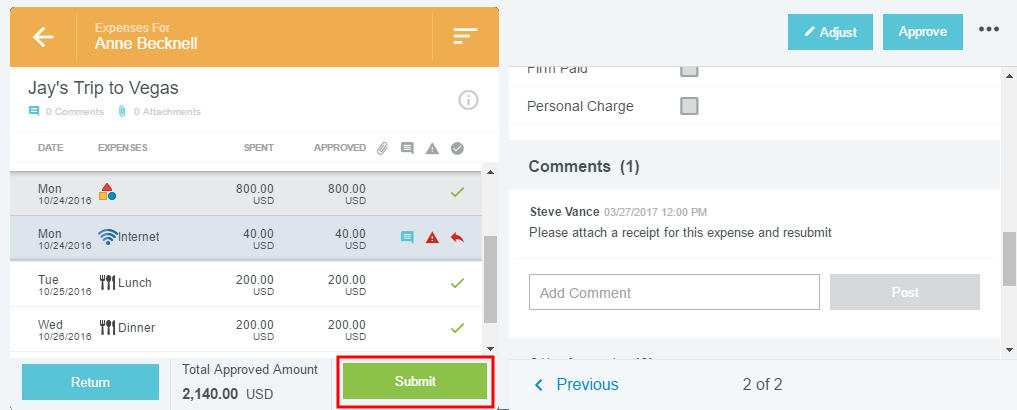1017x410 pixels.
Task: Click the back arrow in the orange header
Action: pos(42,37)
